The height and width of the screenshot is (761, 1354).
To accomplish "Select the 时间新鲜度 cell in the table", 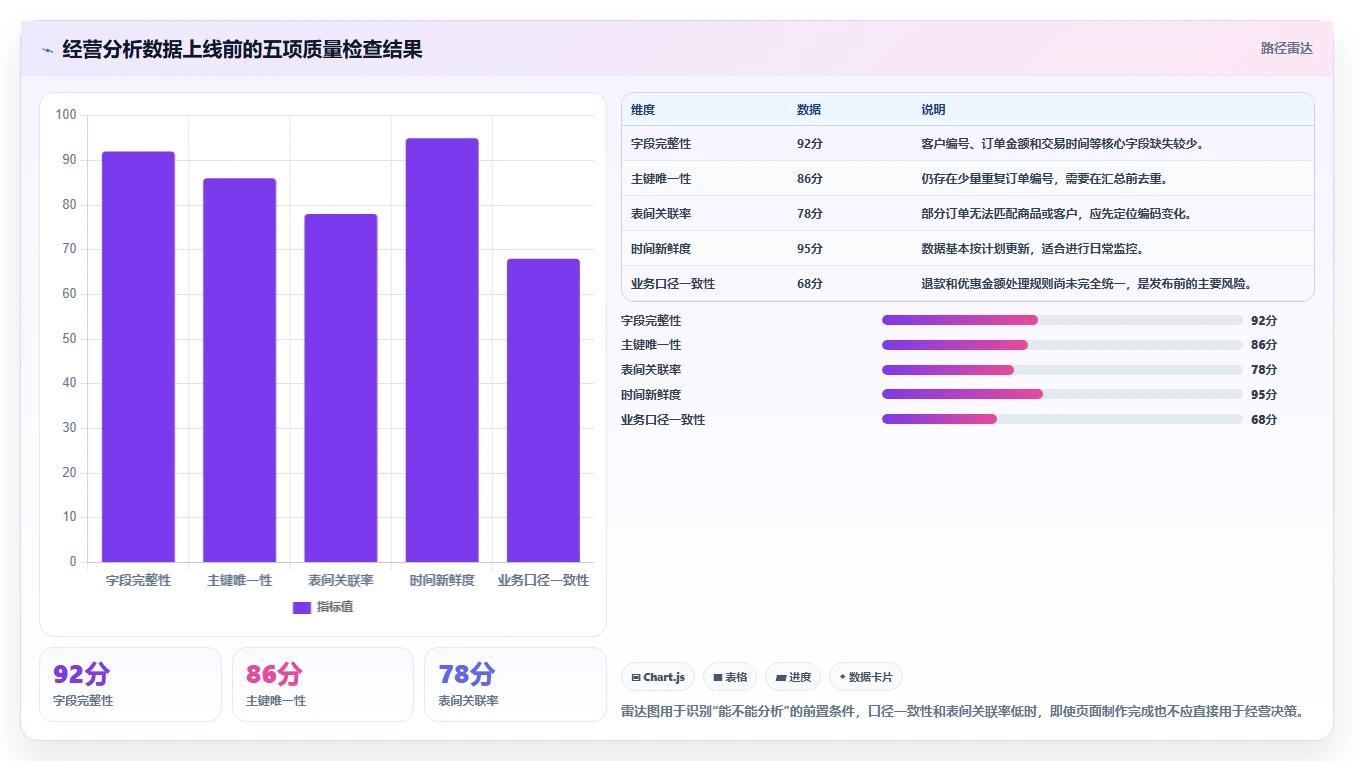I will click(661, 249).
